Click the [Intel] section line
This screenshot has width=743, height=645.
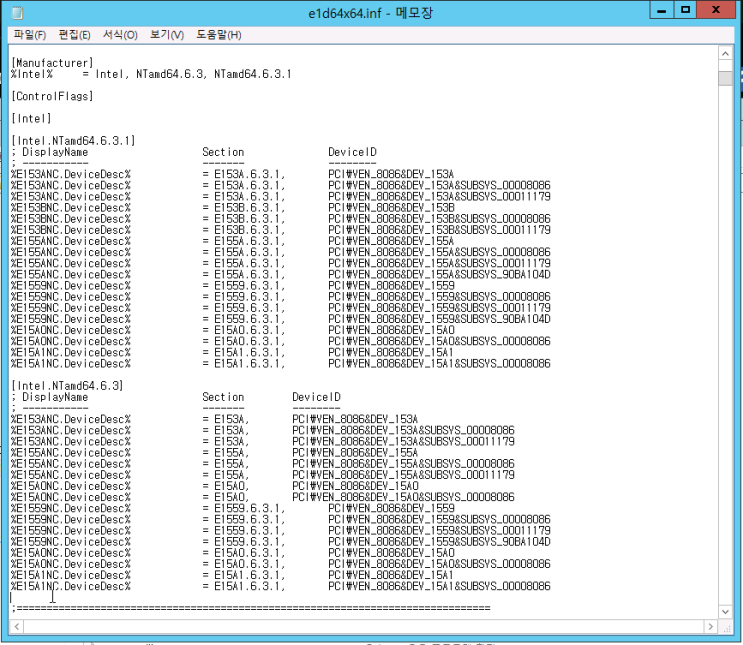pyautogui.click(x=31, y=118)
